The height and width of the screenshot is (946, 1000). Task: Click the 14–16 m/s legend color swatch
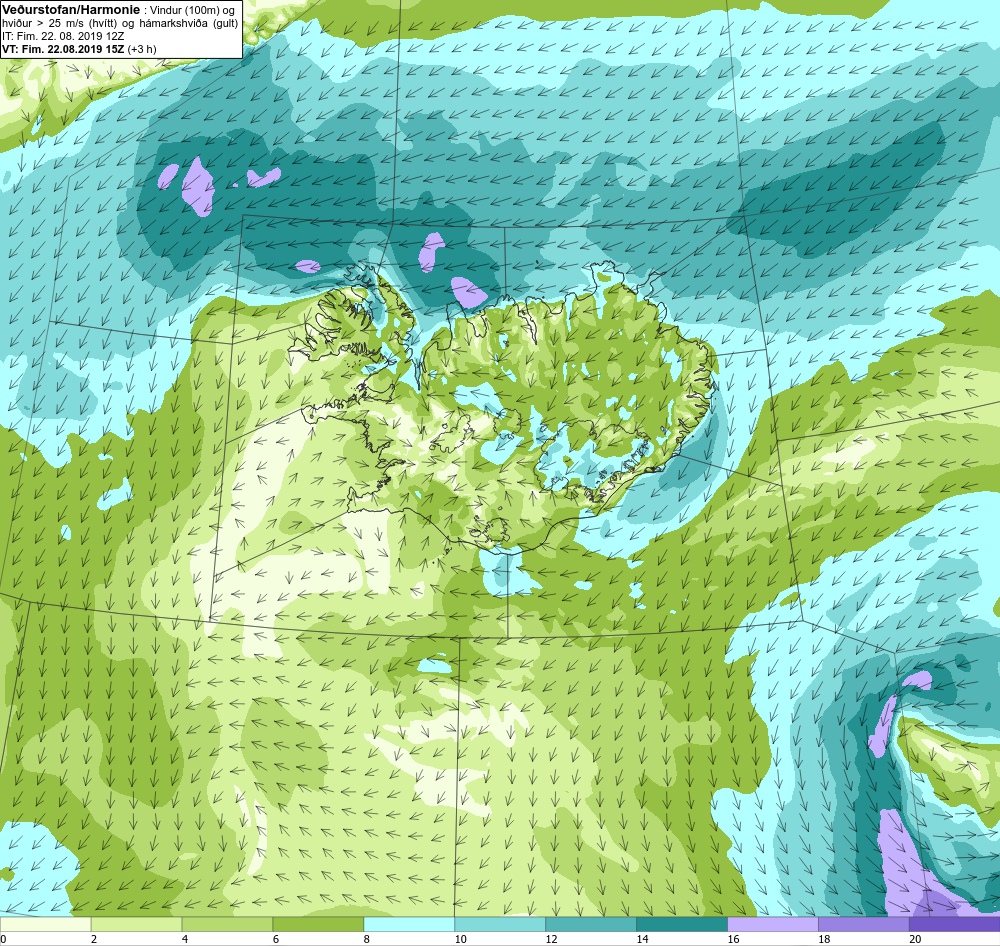tap(682, 924)
